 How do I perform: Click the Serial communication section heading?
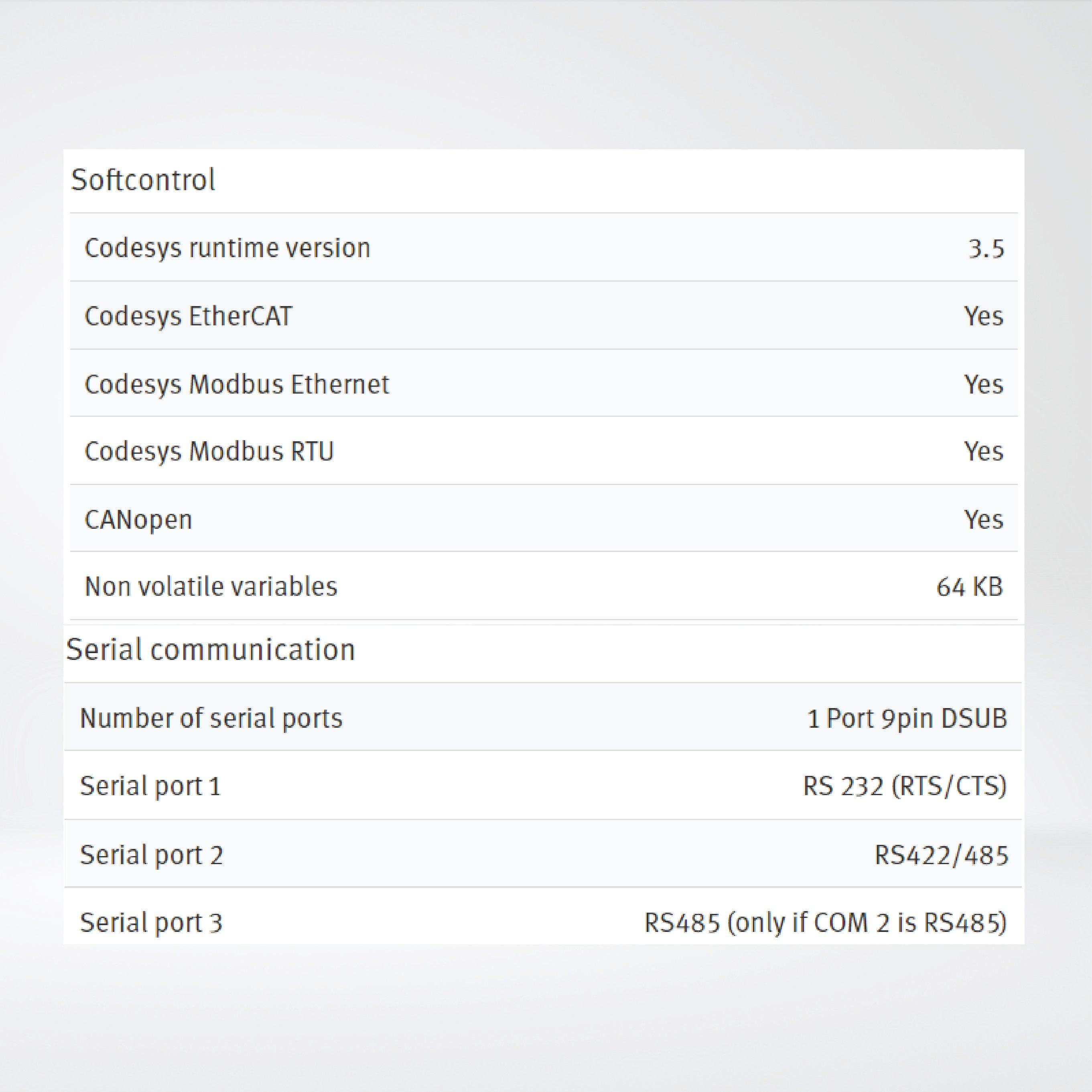coord(211,650)
